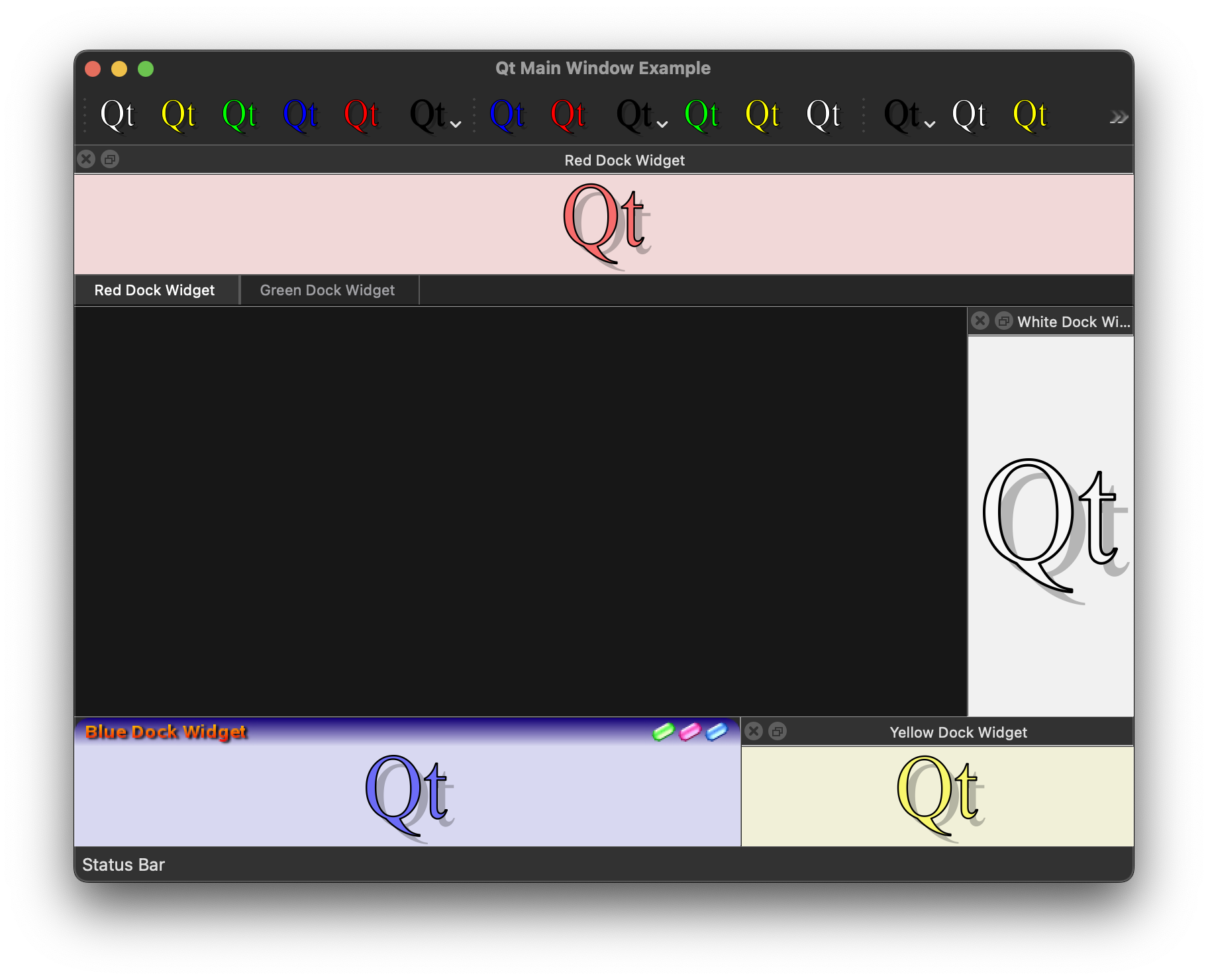Float the Red Dock Widget
Screen dimensions: 1208x980
coord(110,159)
